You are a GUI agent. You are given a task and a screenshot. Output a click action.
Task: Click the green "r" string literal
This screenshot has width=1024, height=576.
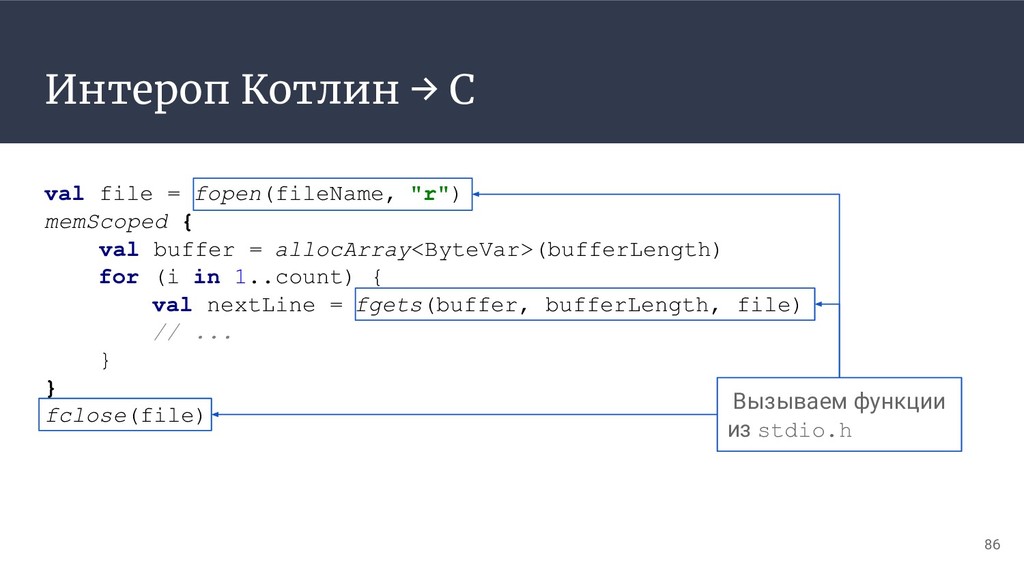click(x=430, y=193)
